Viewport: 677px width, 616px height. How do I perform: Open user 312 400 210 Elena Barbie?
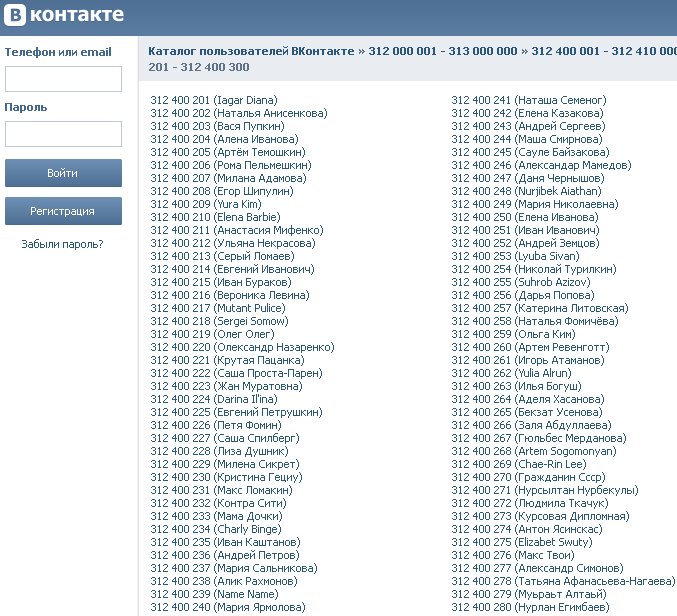pos(215,217)
